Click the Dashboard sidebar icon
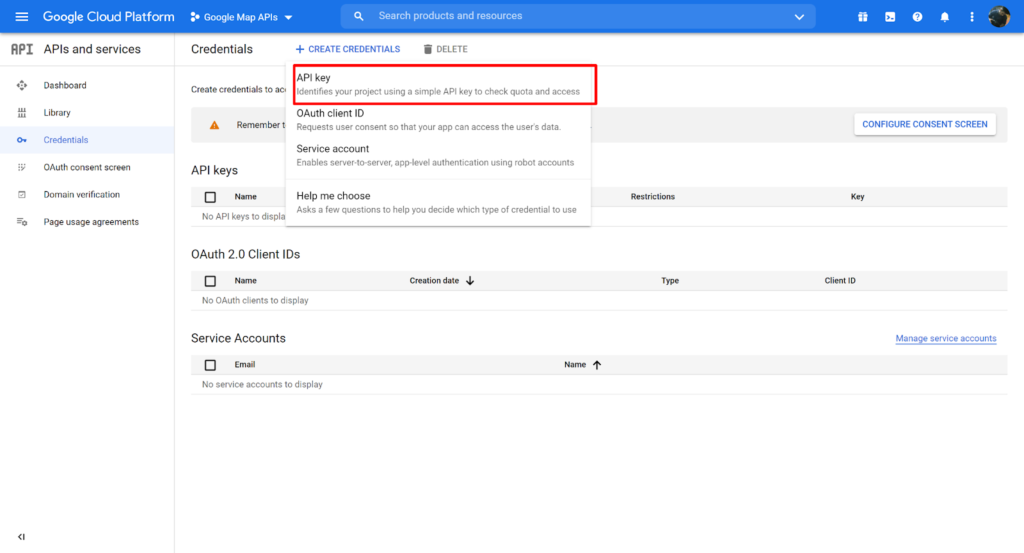Screen dimensions: 1024x553 click(22, 86)
